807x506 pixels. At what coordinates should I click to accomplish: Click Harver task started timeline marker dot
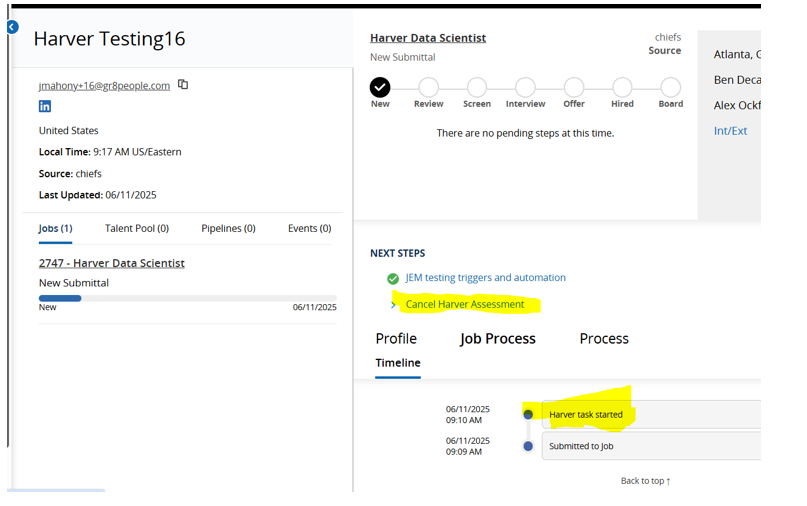tap(528, 414)
